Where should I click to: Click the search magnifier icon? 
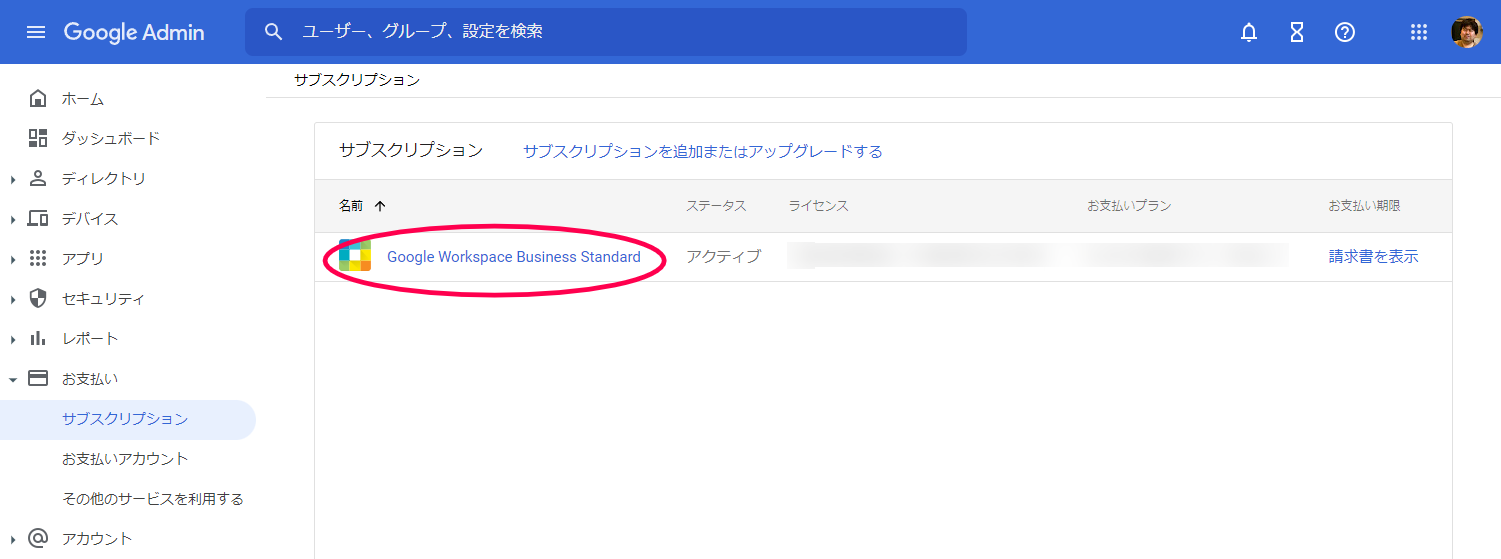(274, 32)
